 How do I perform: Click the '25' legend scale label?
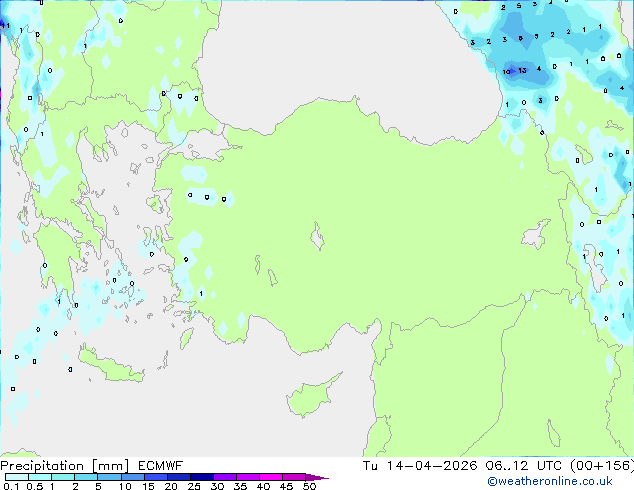pos(194,486)
